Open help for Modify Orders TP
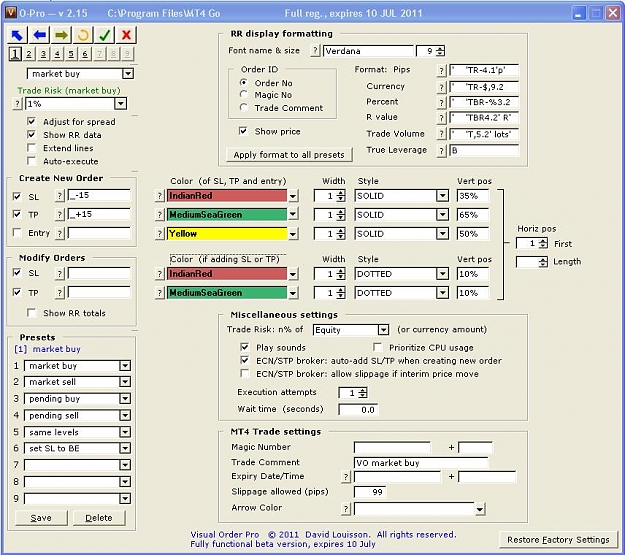625x555 pixels. (x=59, y=293)
